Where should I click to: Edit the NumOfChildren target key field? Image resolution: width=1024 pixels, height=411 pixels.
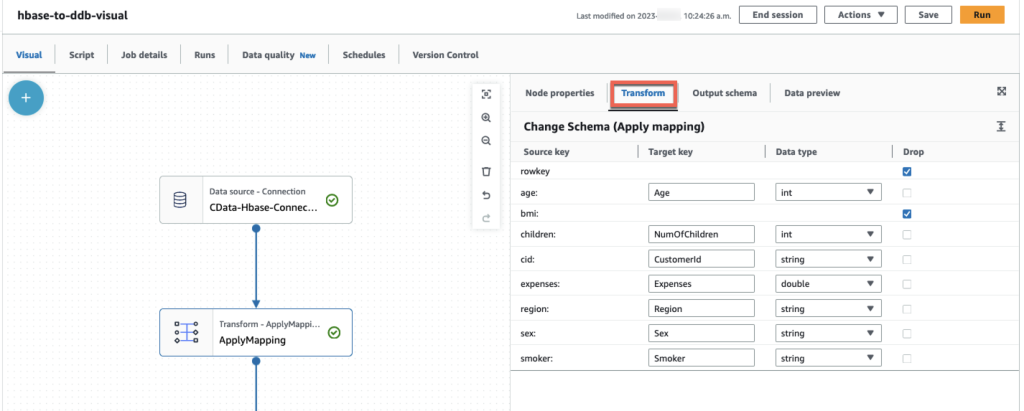click(701, 234)
